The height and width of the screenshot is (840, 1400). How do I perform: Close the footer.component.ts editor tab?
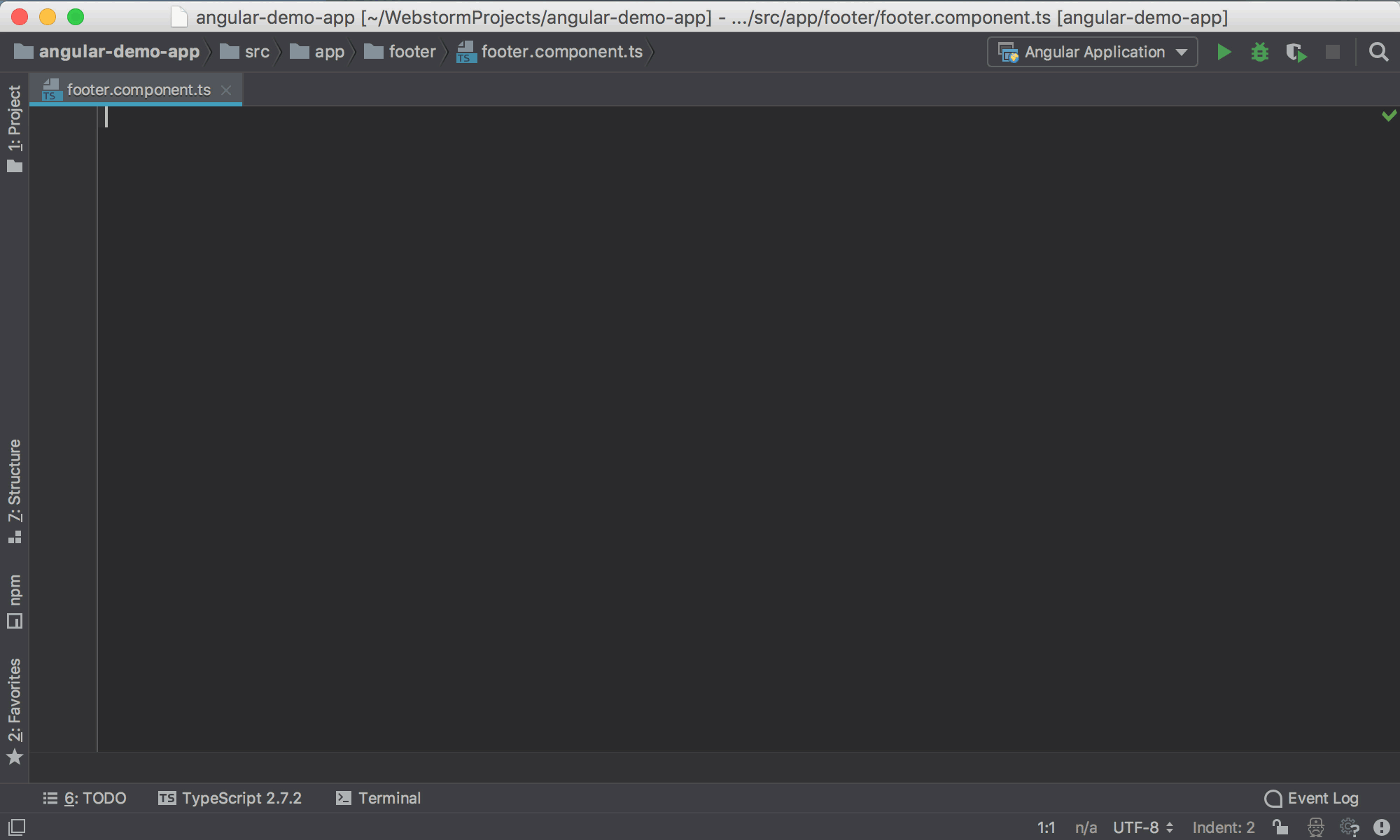pyautogui.click(x=226, y=90)
